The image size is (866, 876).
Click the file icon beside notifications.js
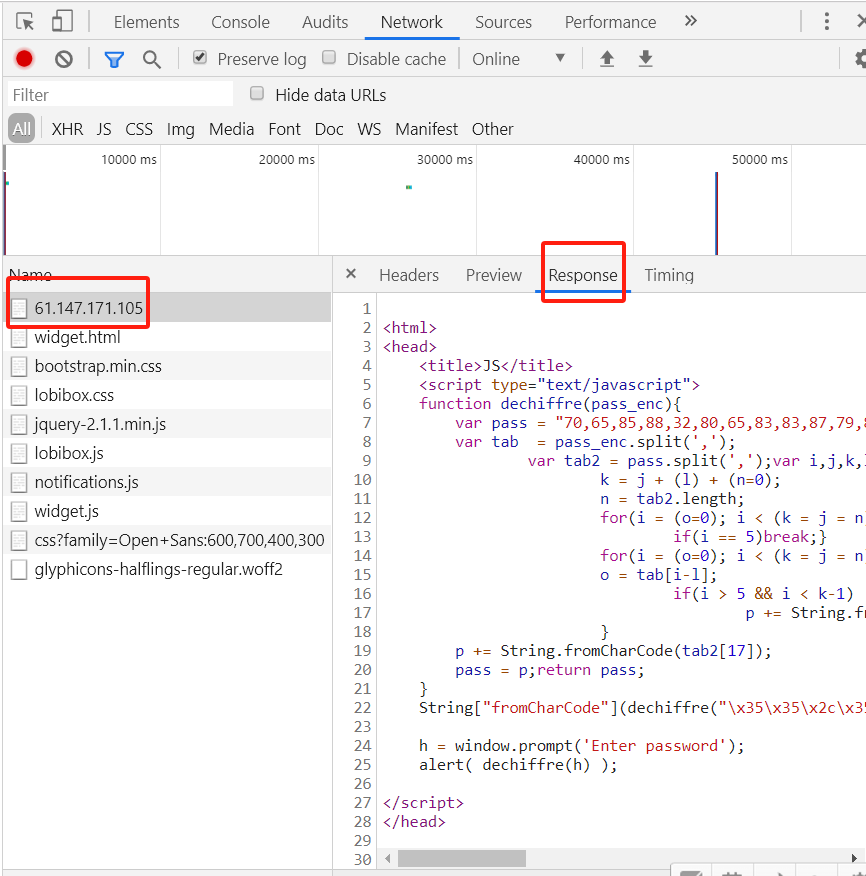tap(19, 482)
